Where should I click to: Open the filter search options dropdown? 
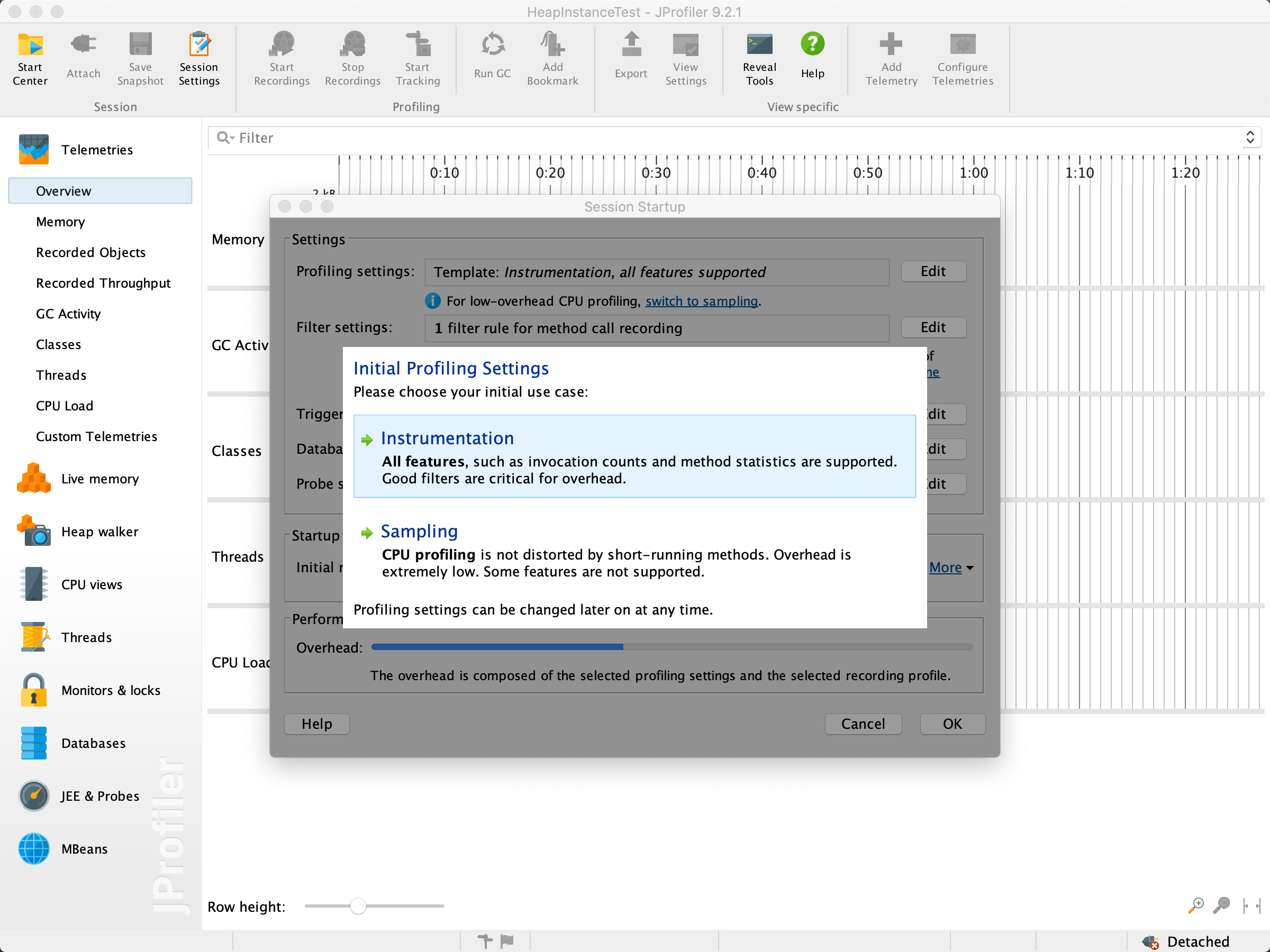click(x=225, y=138)
